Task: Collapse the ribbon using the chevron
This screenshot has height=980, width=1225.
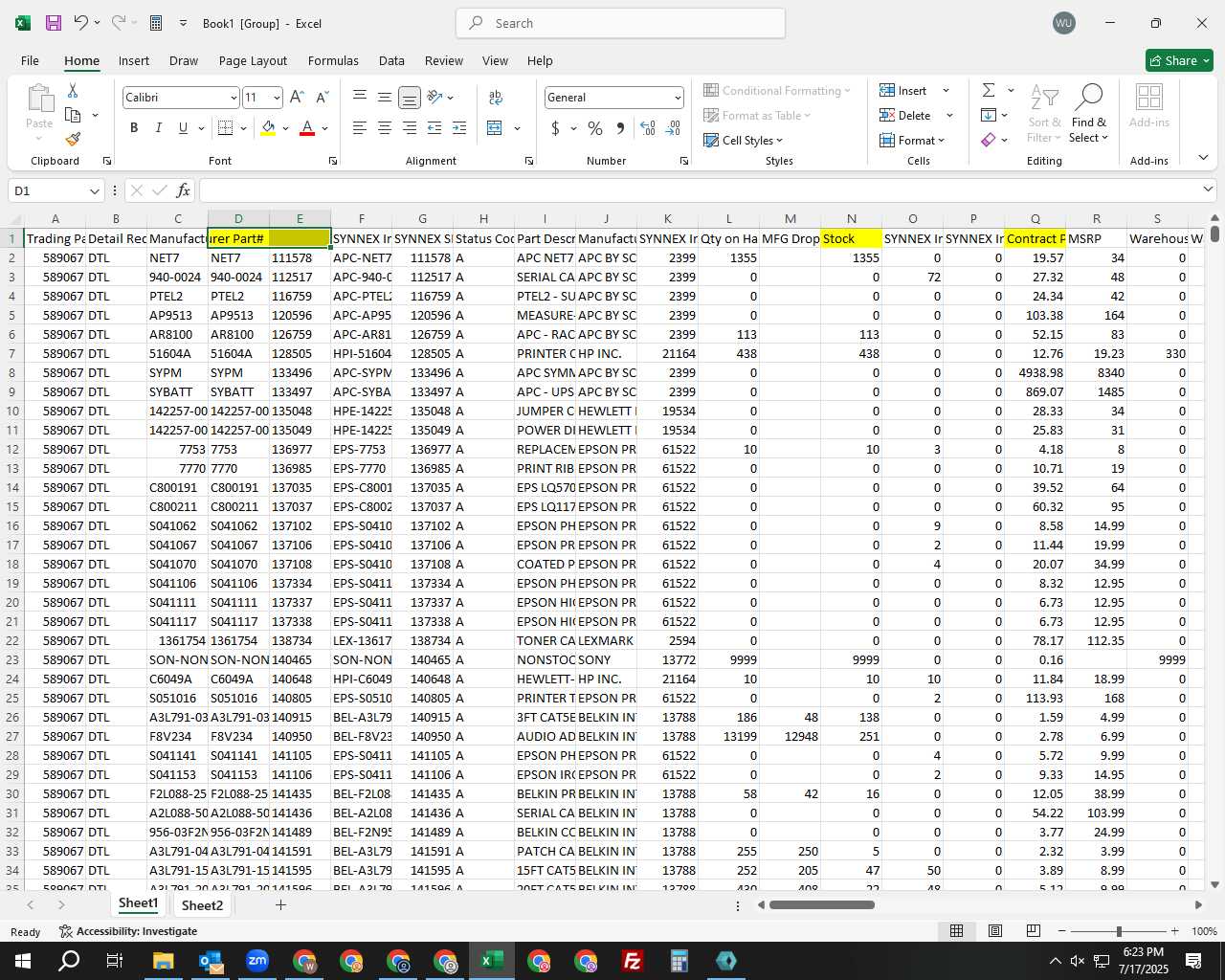Action: pos(1203,158)
